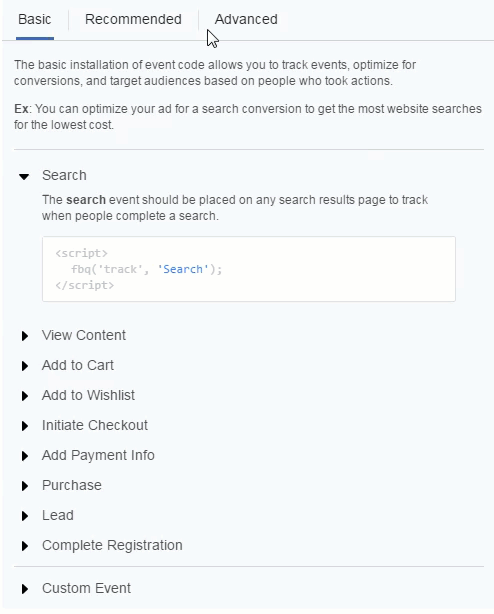This screenshot has width=494, height=614.
Task: Switch to the Recommended tab
Action: 133,19
